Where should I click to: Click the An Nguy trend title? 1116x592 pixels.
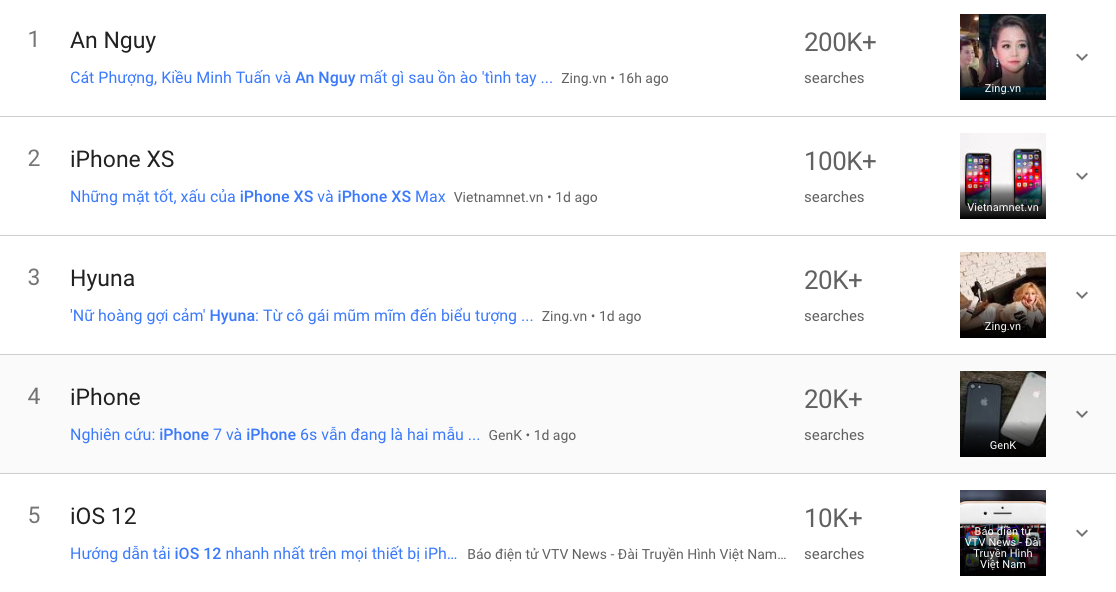113,41
